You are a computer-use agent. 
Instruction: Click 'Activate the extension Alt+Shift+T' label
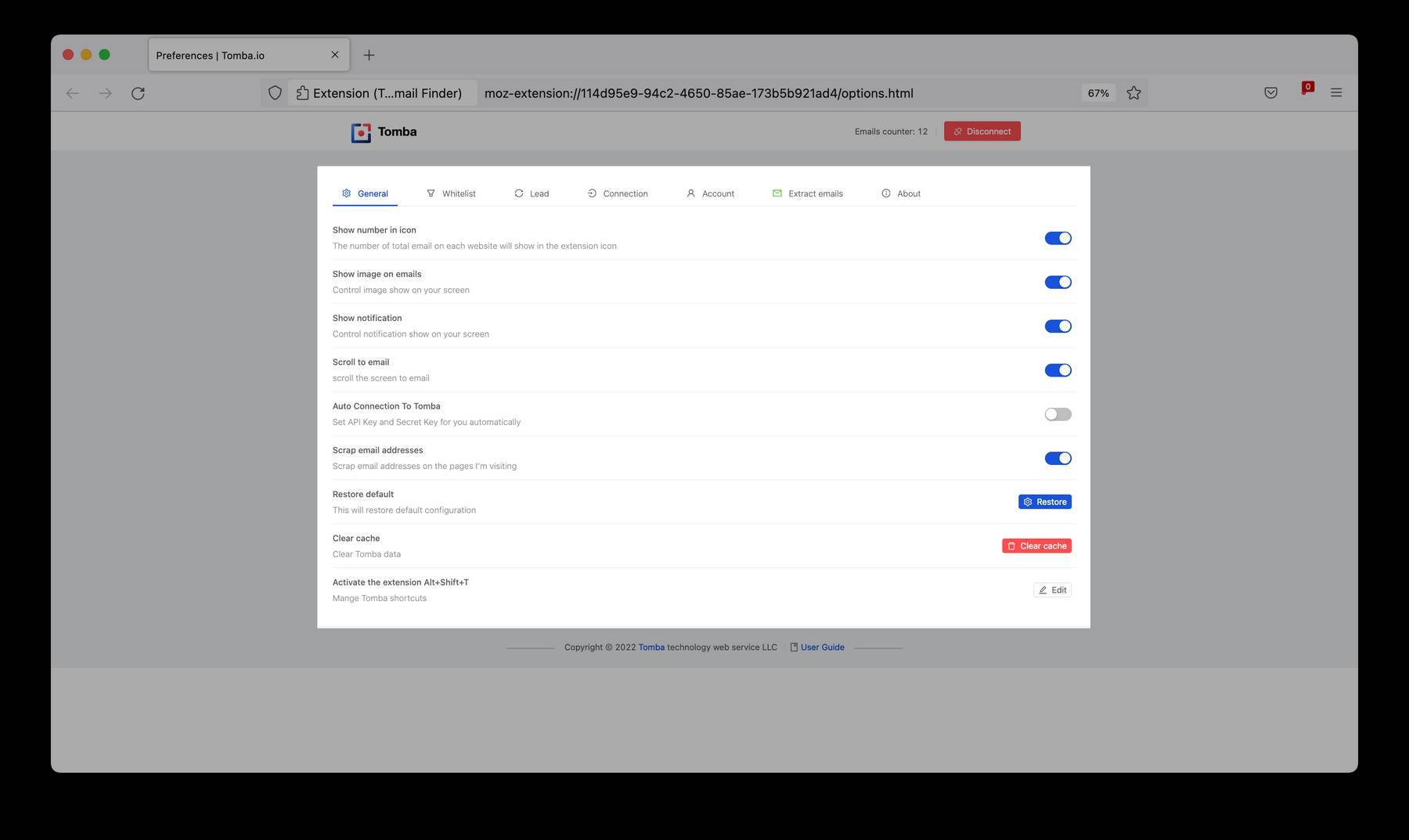click(x=401, y=582)
